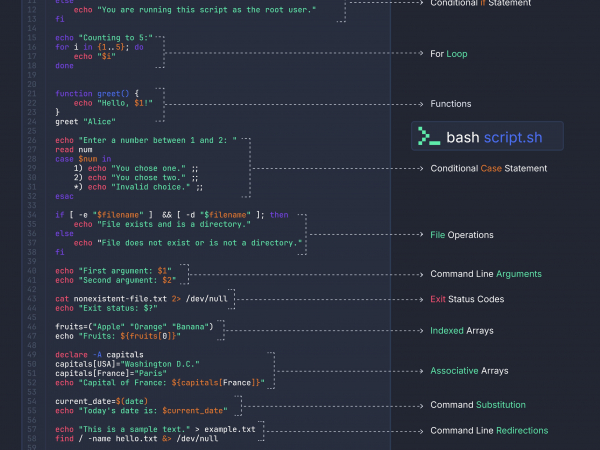Image resolution: width=600 pixels, height=450 pixels.
Task: Click the 'Enter a number between 1 and 2' line
Action: click(146, 140)
